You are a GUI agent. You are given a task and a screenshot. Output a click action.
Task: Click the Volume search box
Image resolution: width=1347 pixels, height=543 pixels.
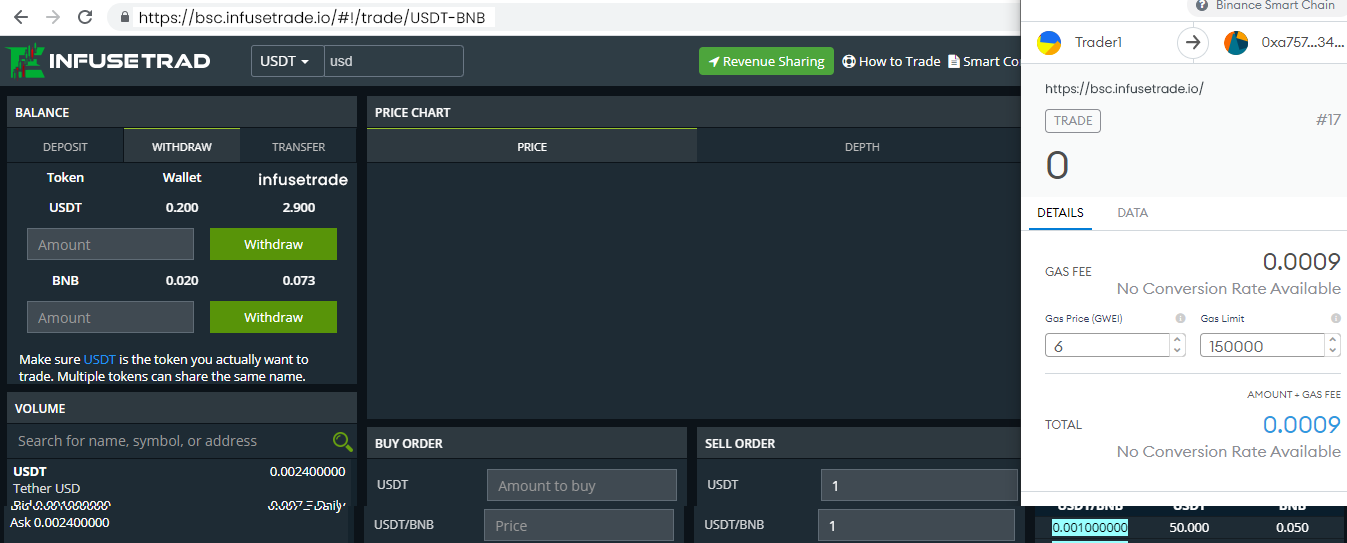[x=170, y=441]
